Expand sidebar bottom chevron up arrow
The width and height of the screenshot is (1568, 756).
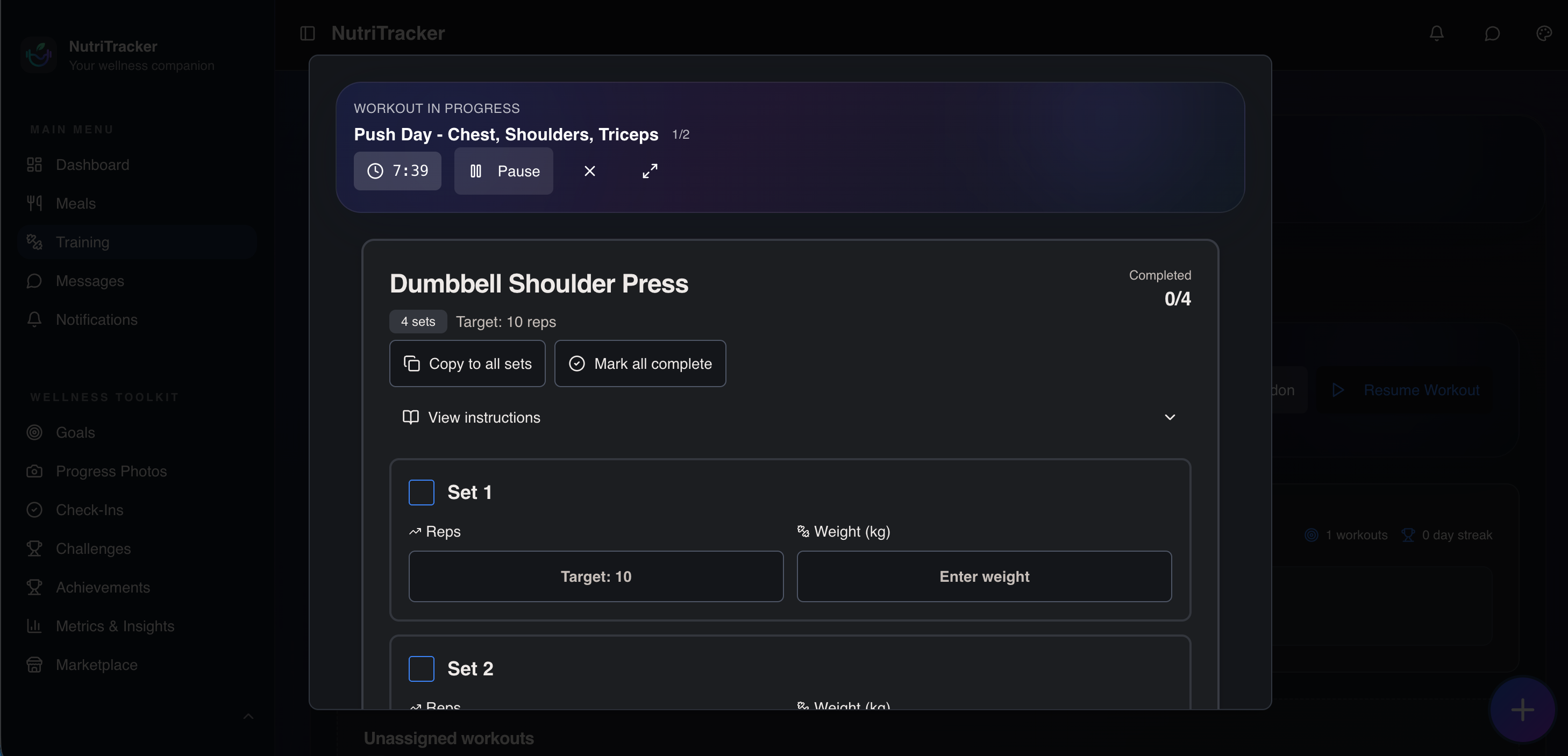click(248, 716)
